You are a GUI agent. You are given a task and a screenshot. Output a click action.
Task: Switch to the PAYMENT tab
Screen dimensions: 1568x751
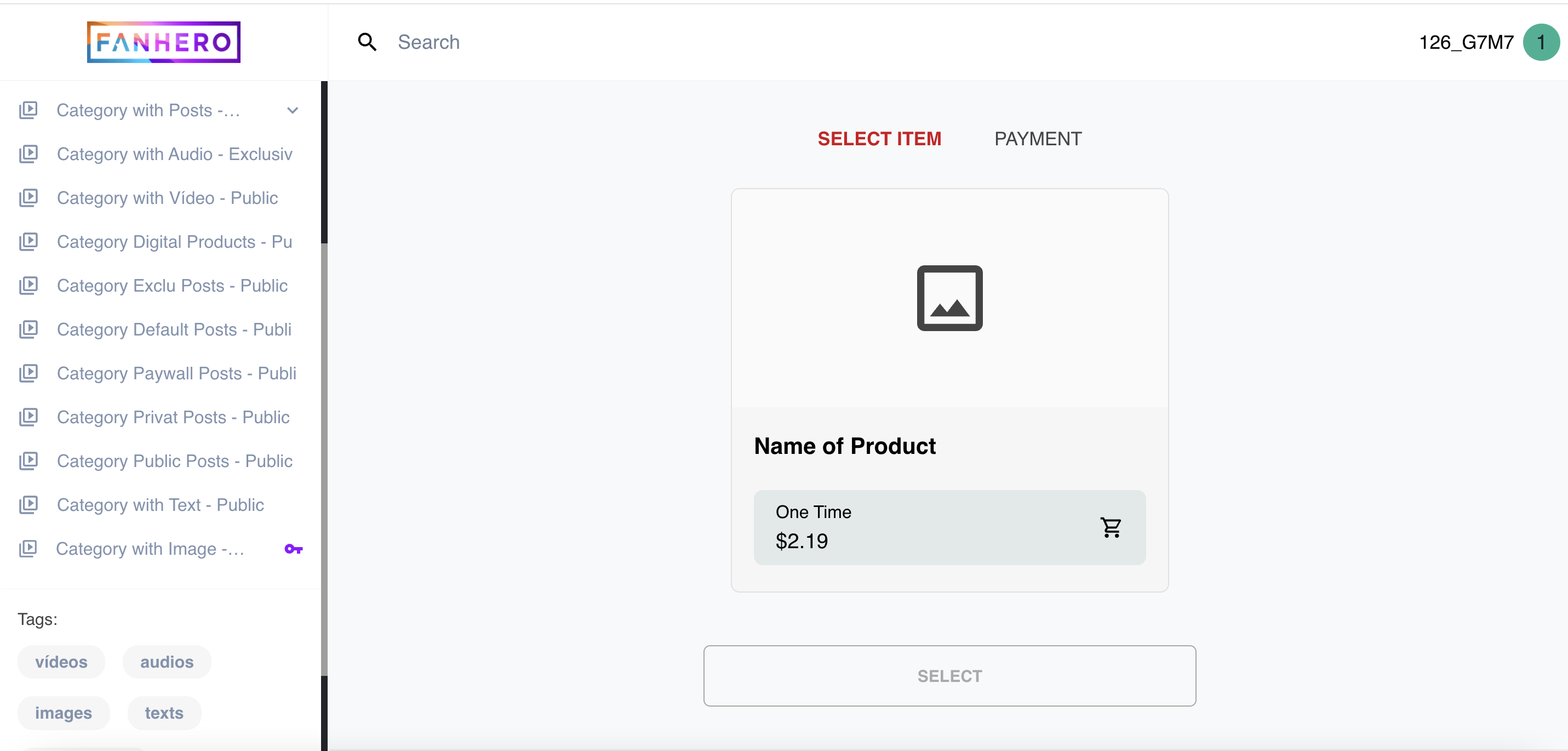point(1038,138)
